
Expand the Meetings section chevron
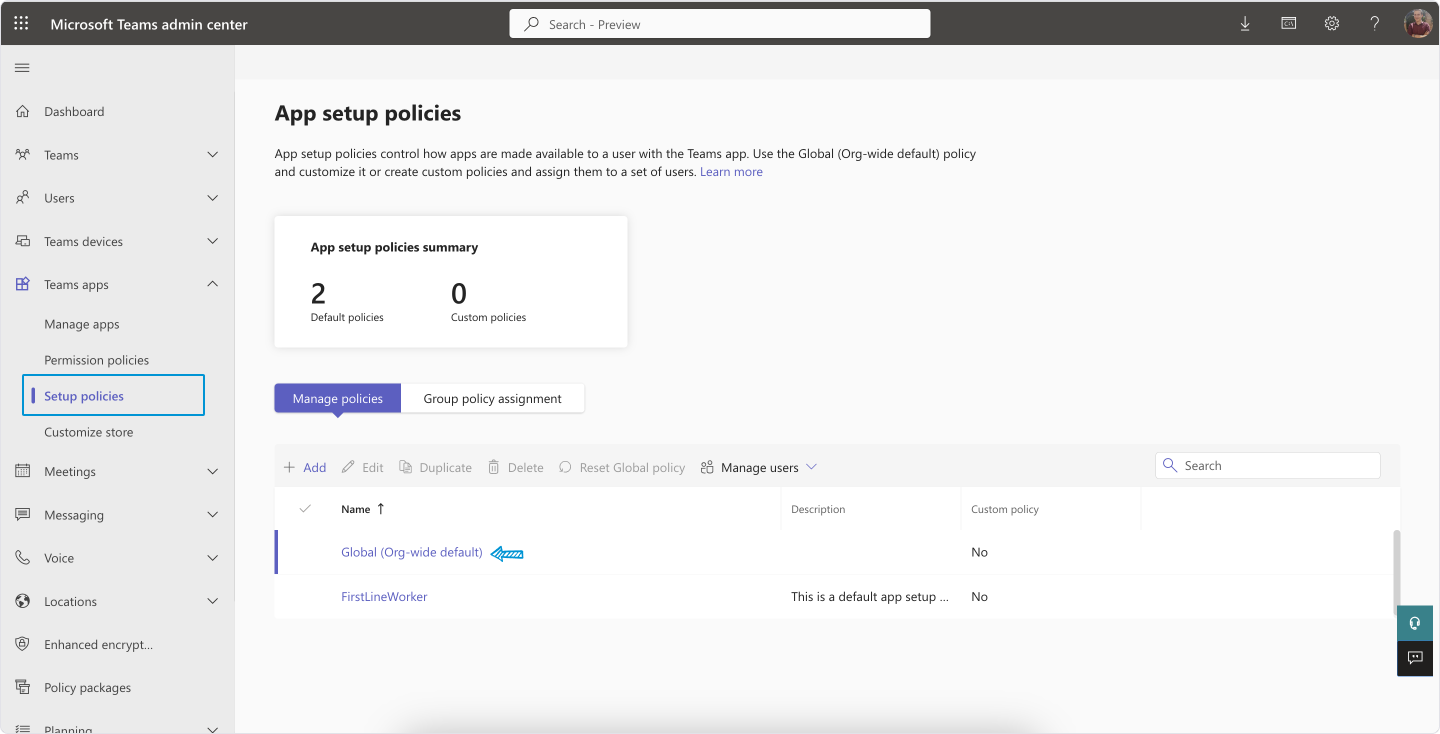212,471
